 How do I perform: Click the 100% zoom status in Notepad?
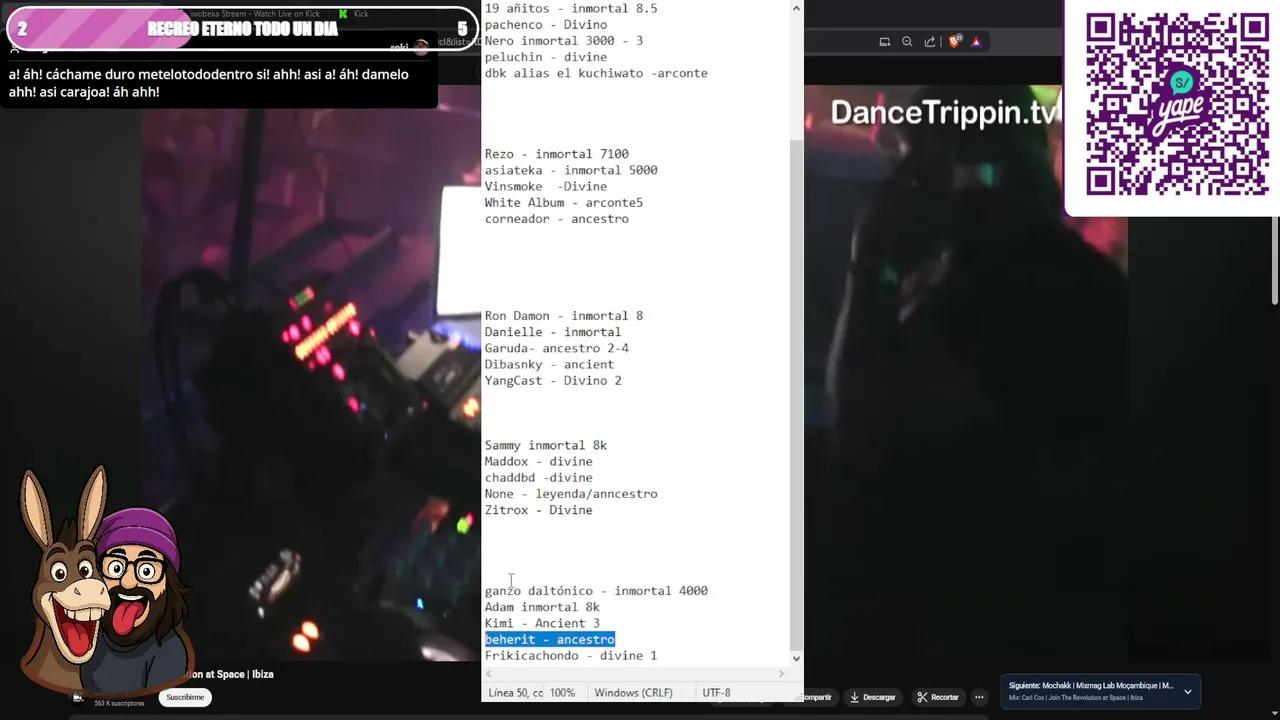[562, 692]
